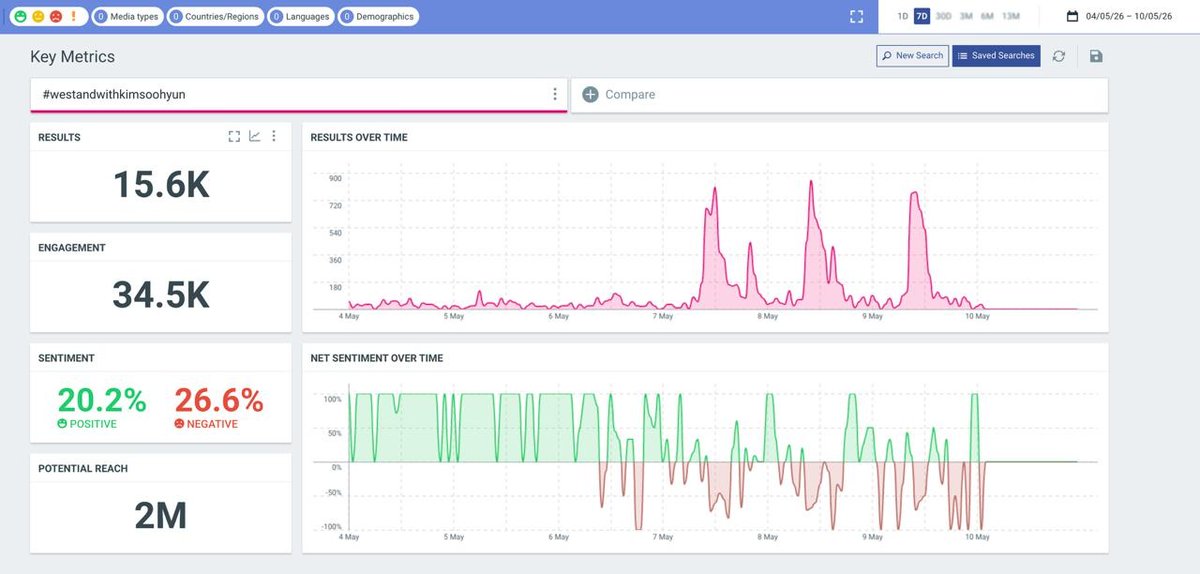Viewport: 1200px width, 574px height.
Task: Click the POTENTIAL REACH card heading
Action: pyautogui.click(x=83, y=468)
